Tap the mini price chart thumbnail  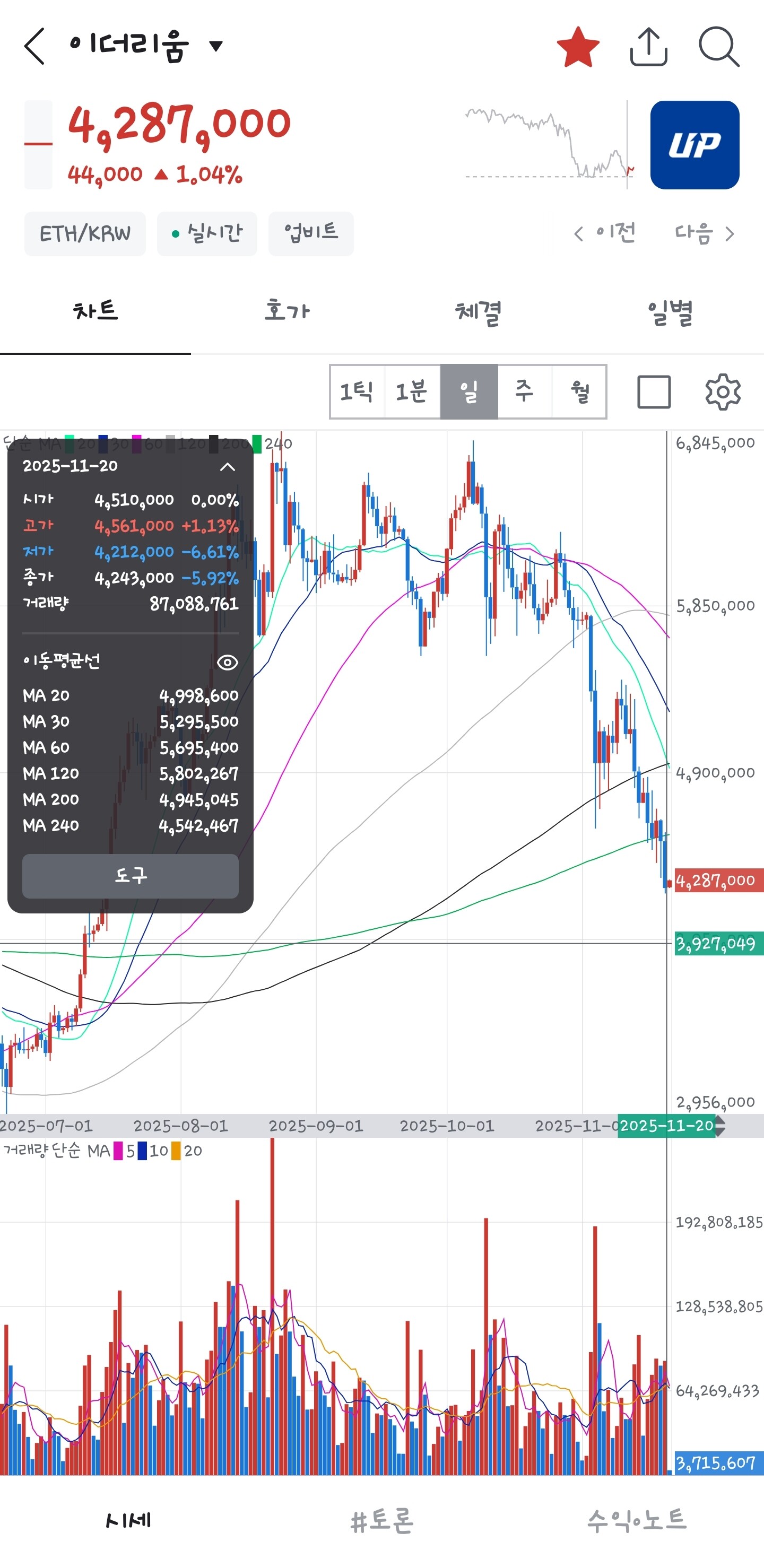(x=550, y=145)
